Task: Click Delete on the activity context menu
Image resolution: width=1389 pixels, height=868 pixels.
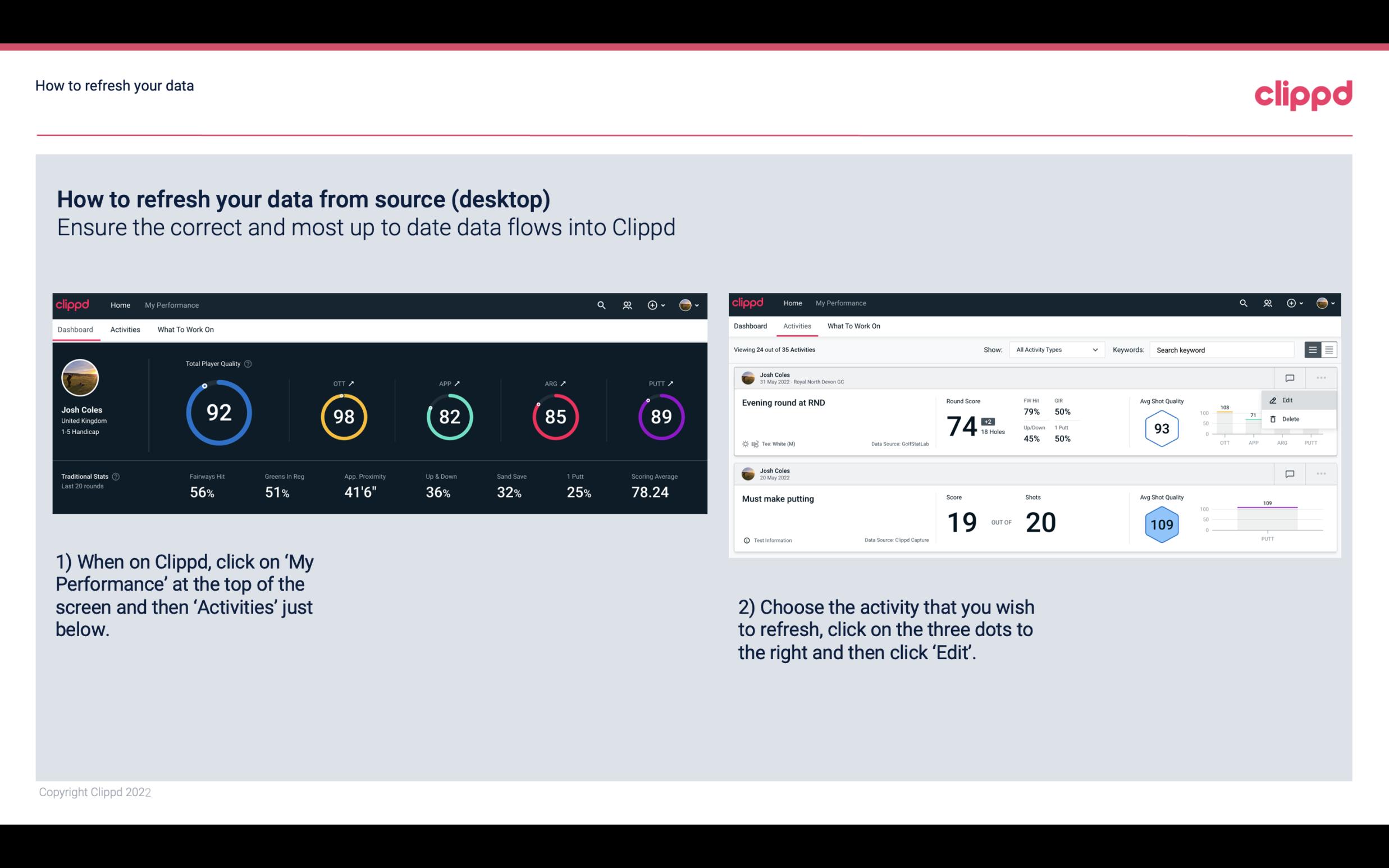Action: point(1291,419)
